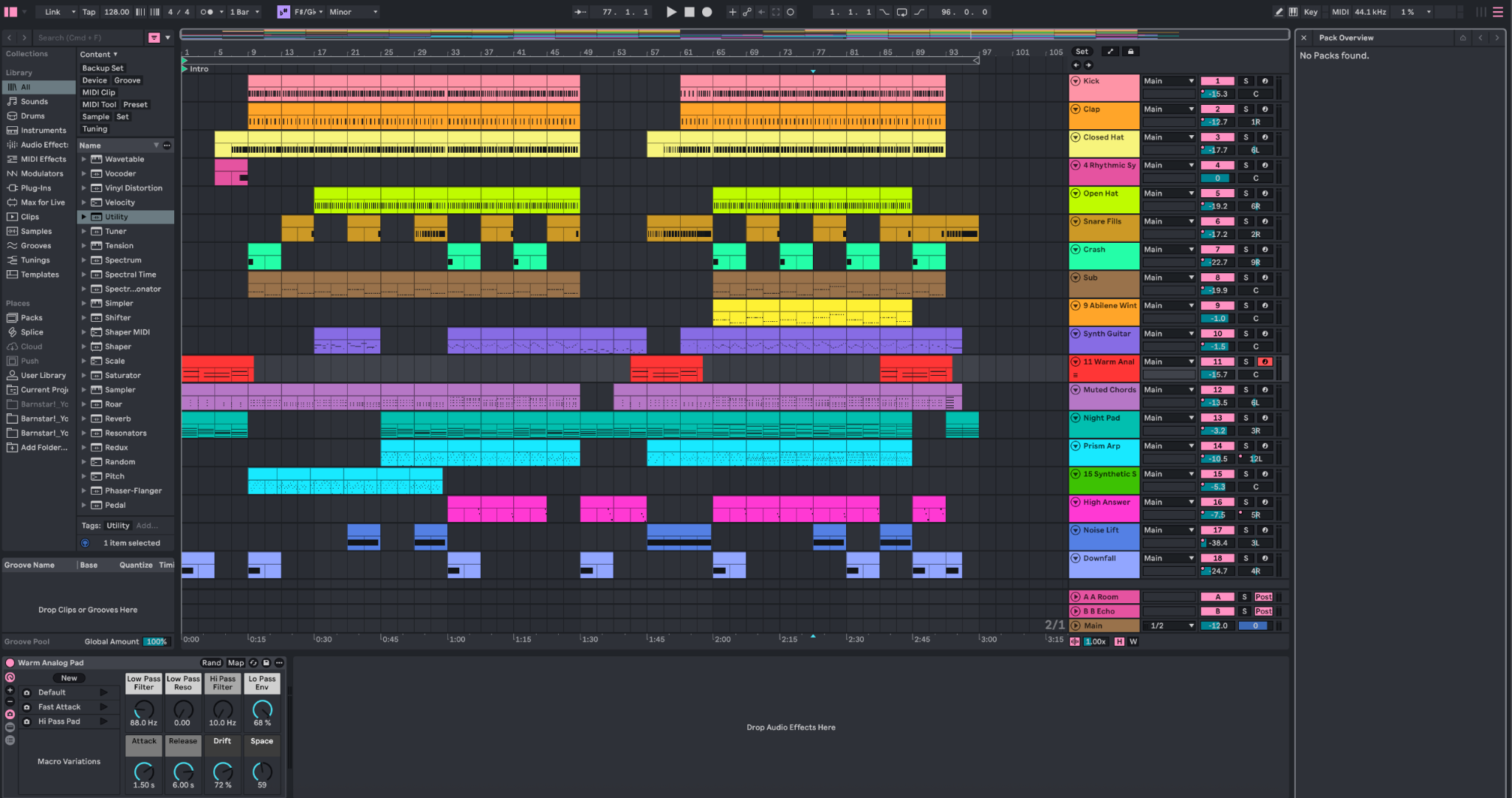
Task: Click the Previous Locator left arrow
Action: click(x=1076, y=65)
